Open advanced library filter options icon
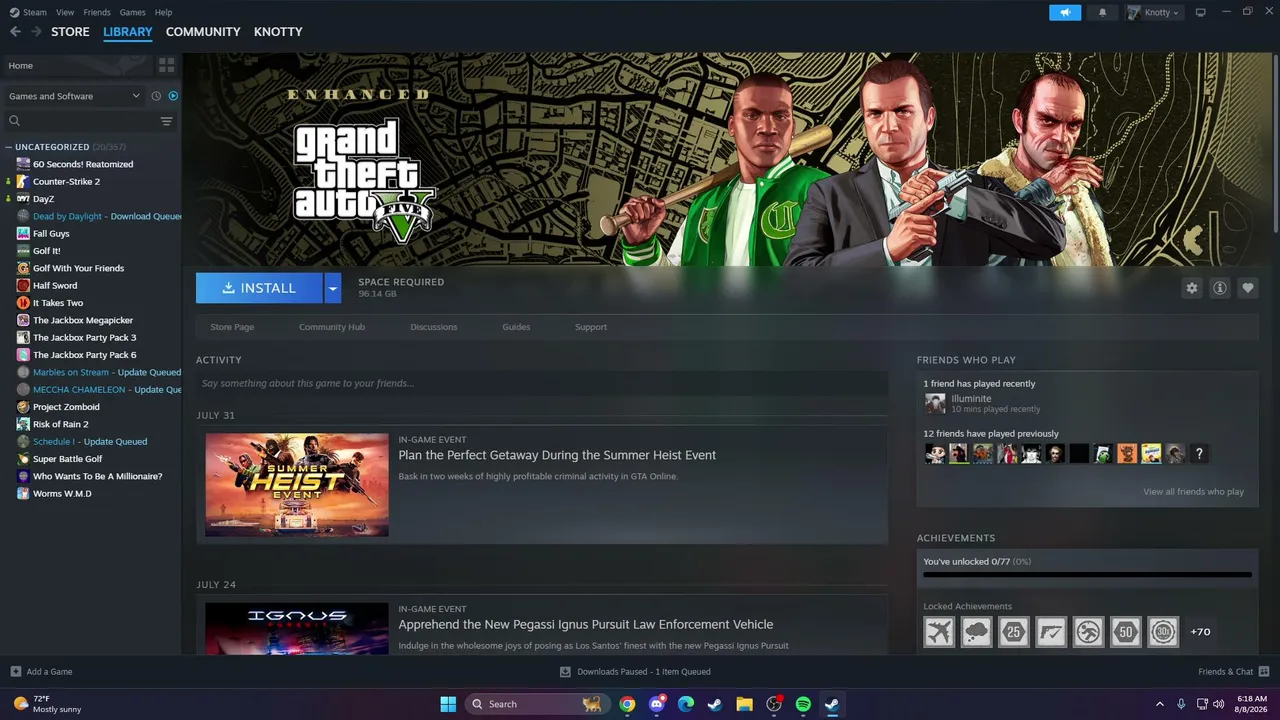This screenshot has height=720, width=1280. click(167, 121)
